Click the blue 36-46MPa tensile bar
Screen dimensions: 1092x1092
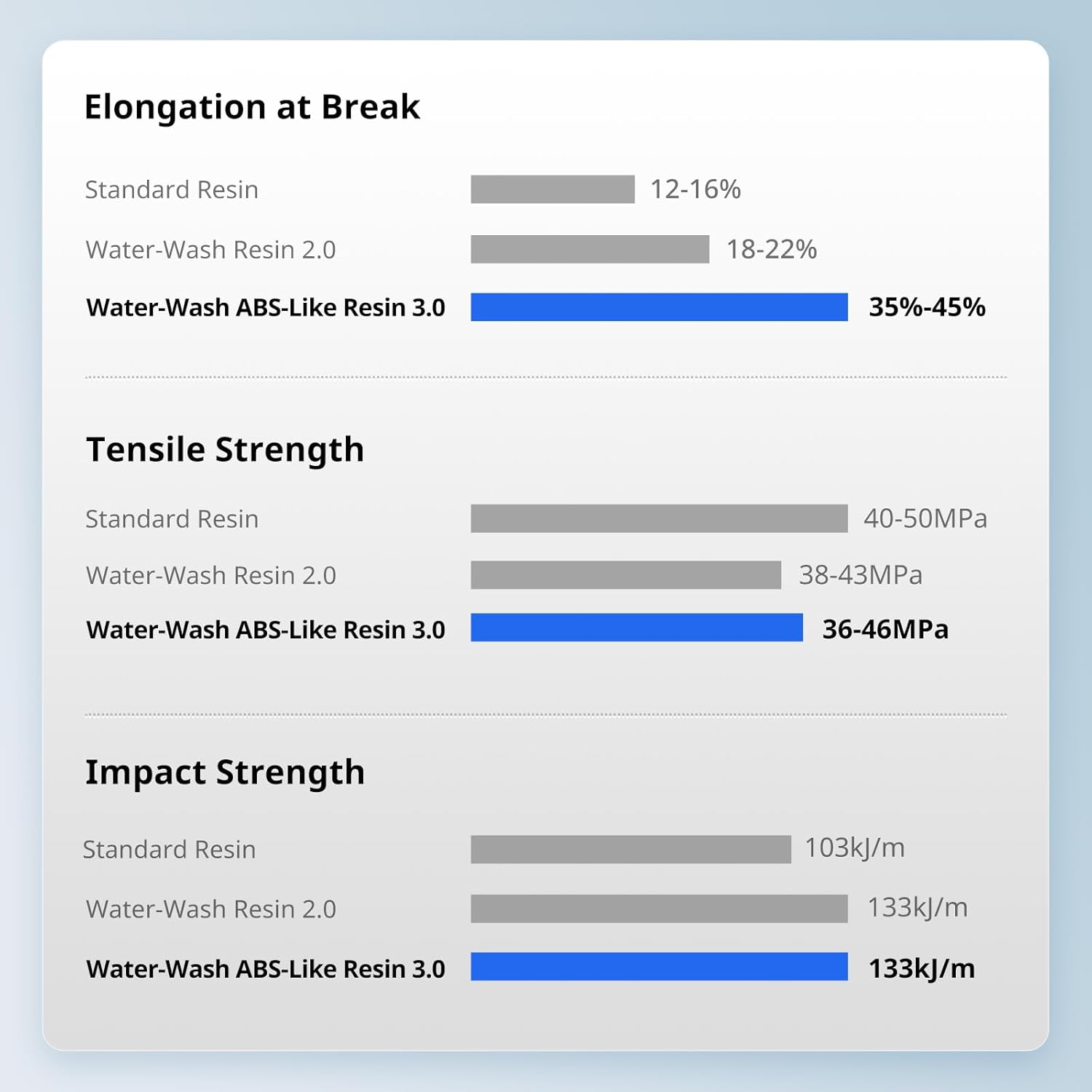[636, 628]
